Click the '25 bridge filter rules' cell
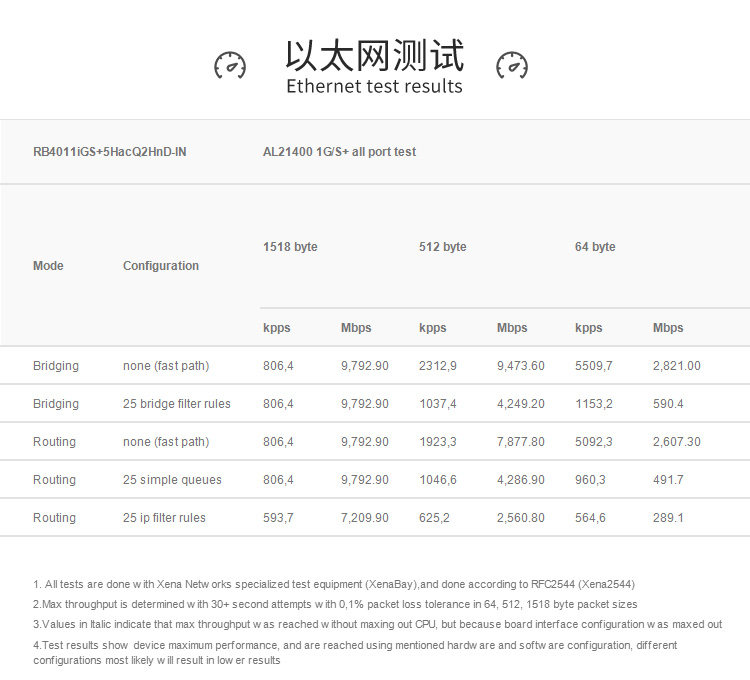Screen dimensions: 750x680 coord(176,404)
